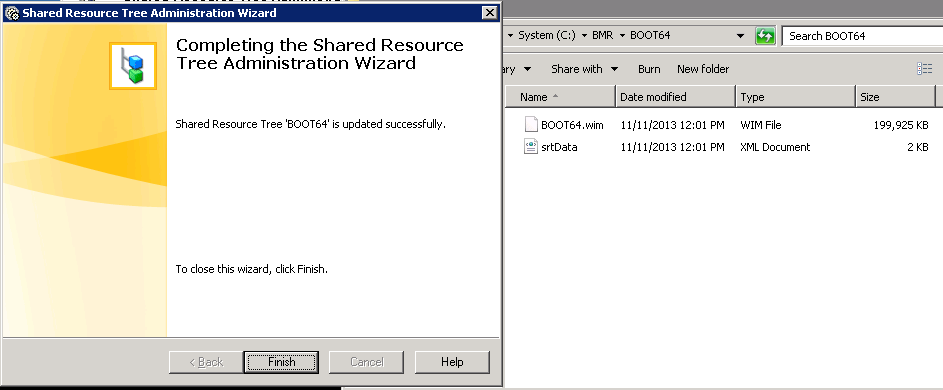
Task: Expand the dropdown arrow after System (C:)
Action: tap(584, 36)
